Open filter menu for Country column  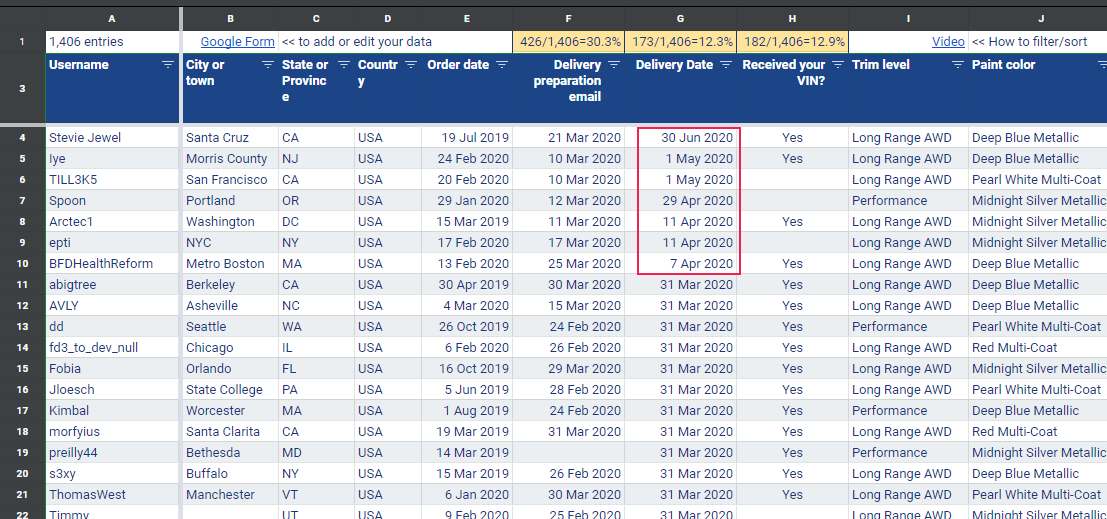(411, 65)
